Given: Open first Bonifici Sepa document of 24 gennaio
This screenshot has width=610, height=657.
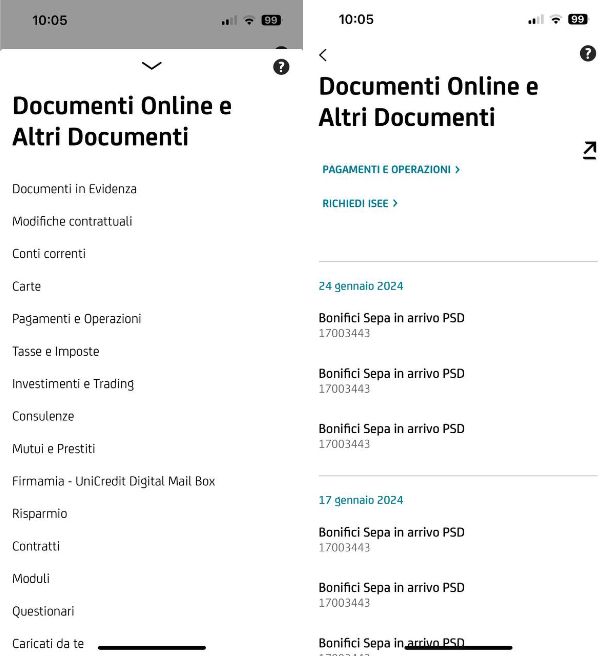Looking at the screenshot, I should pyautogui.click(x=391, y=324).
